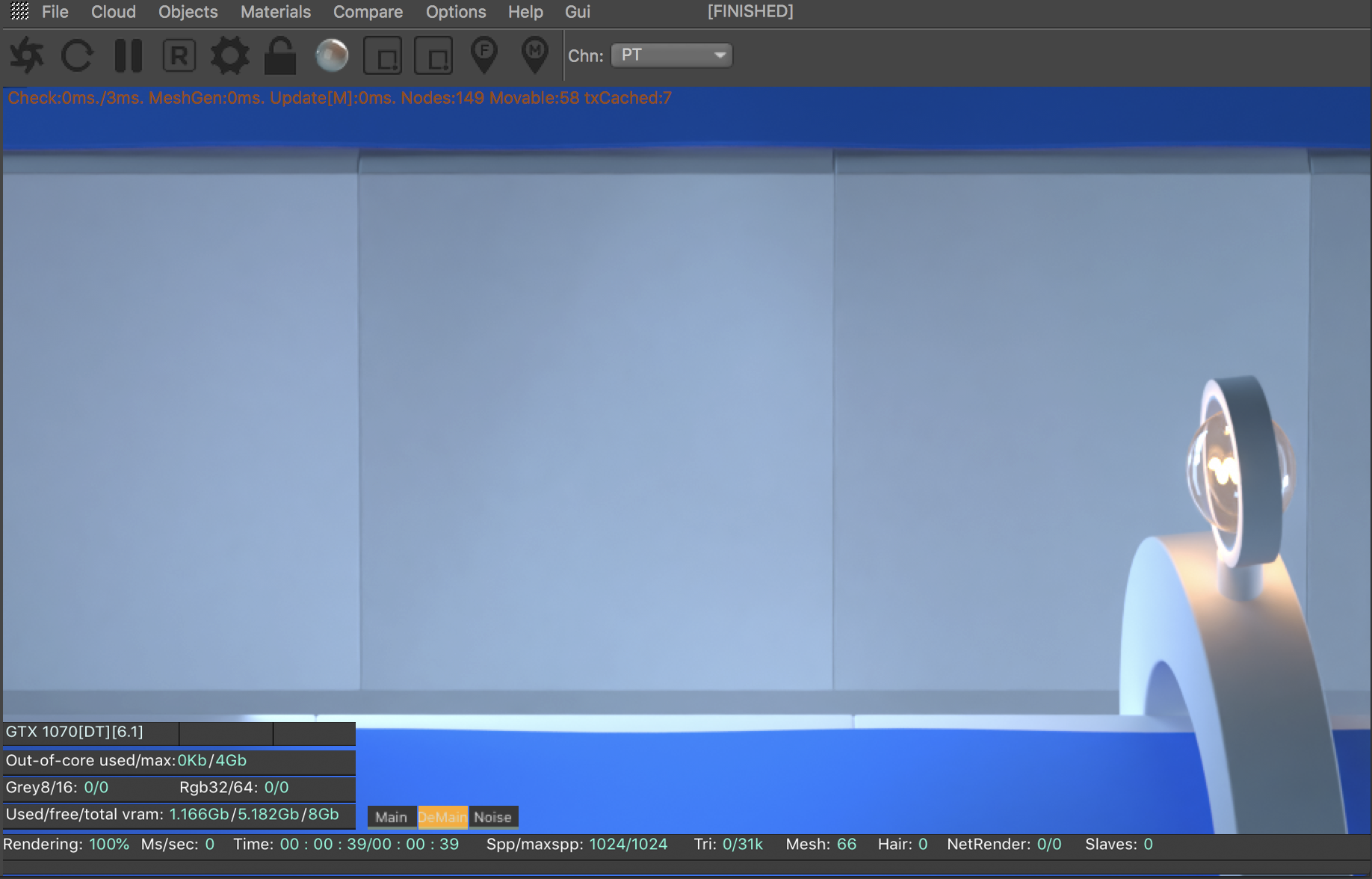Image resolution: width=1372 pixels, height=879 pixels.
Task: Click the 'Mesh: 66' status entry
Action: [821, 844]
